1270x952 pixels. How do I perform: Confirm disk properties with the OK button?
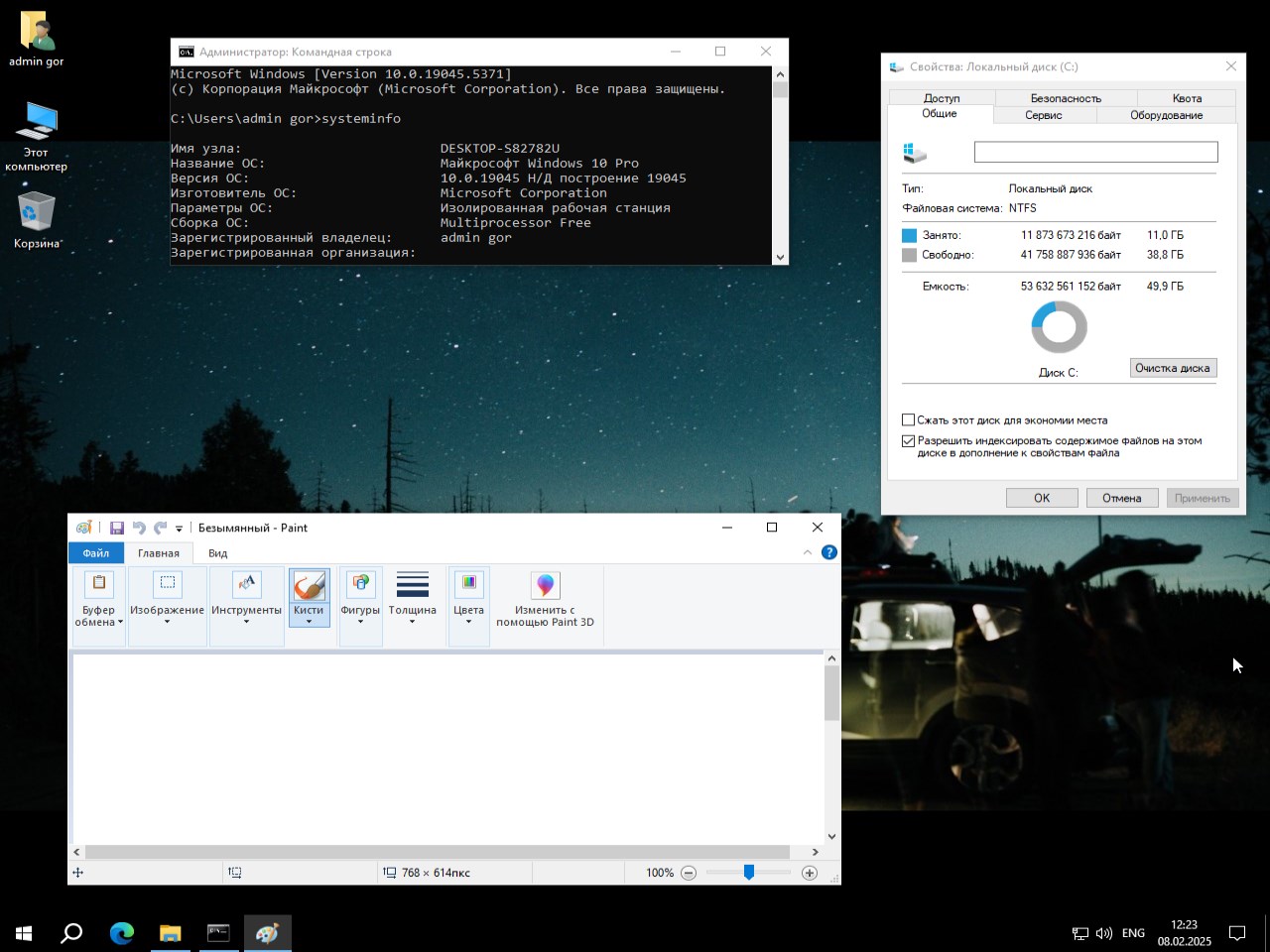tap(1041, 497)
